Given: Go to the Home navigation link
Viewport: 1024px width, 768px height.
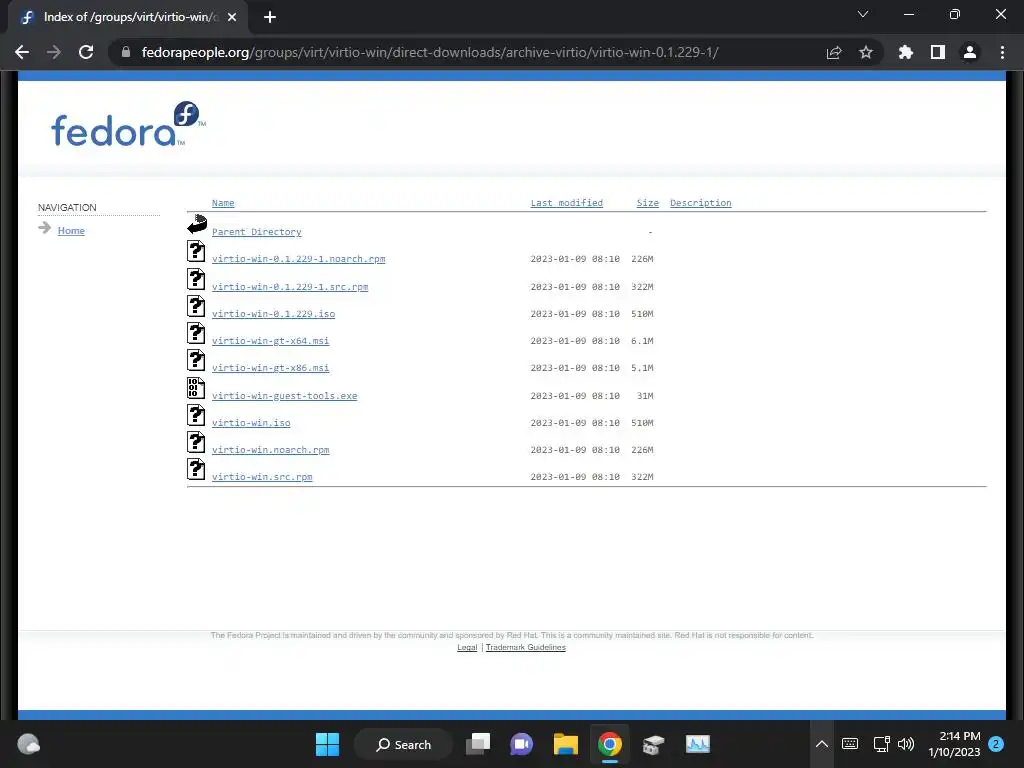Looking at the screenshot, I should tap(71, 231).
